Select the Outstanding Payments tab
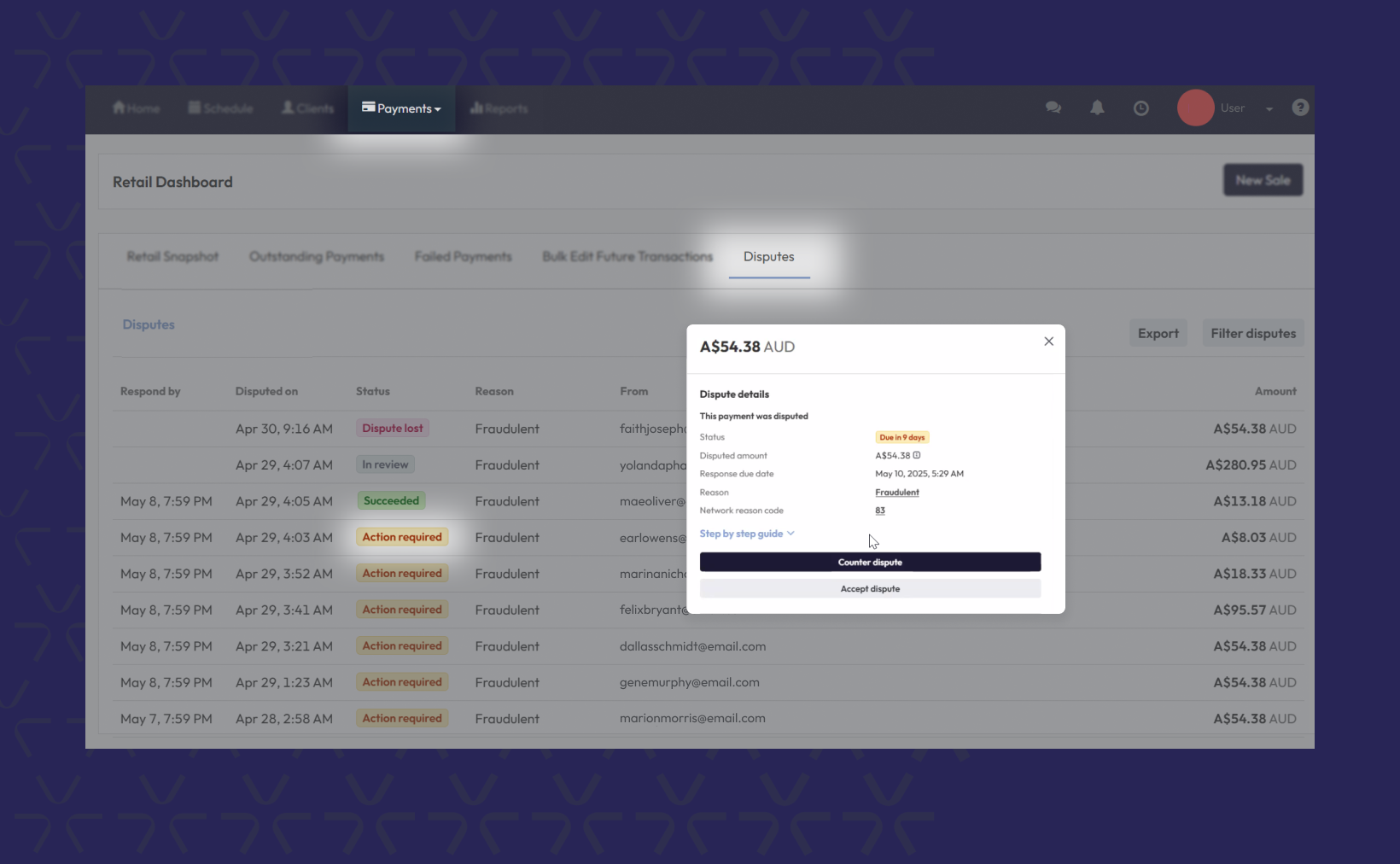Viewport: 1400px width, 864px height. click(x=316, y=257)
